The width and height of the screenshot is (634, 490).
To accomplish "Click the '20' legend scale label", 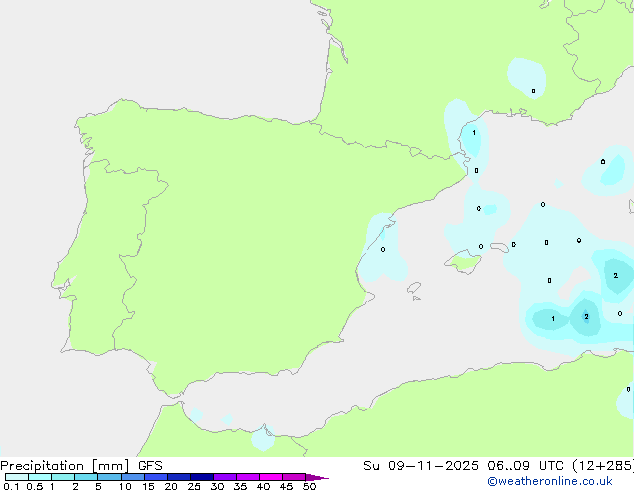I will tap(171, 486).
